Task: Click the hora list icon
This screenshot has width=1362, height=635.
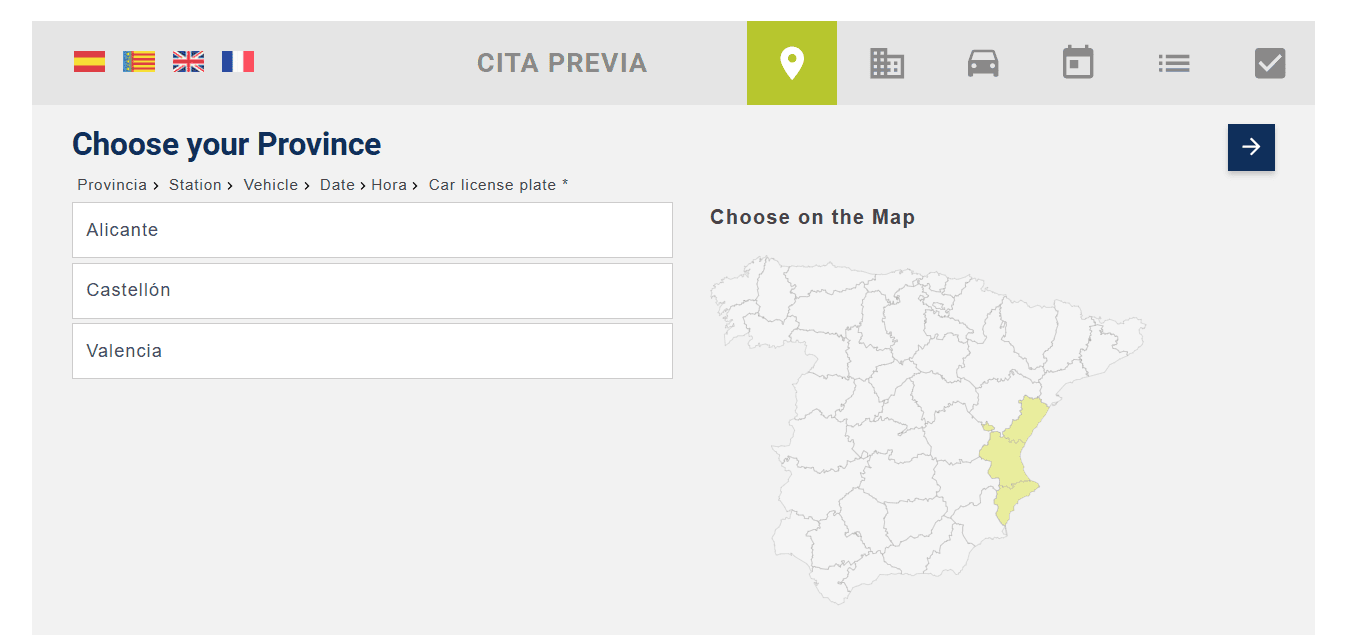Action: (1173, 62)
